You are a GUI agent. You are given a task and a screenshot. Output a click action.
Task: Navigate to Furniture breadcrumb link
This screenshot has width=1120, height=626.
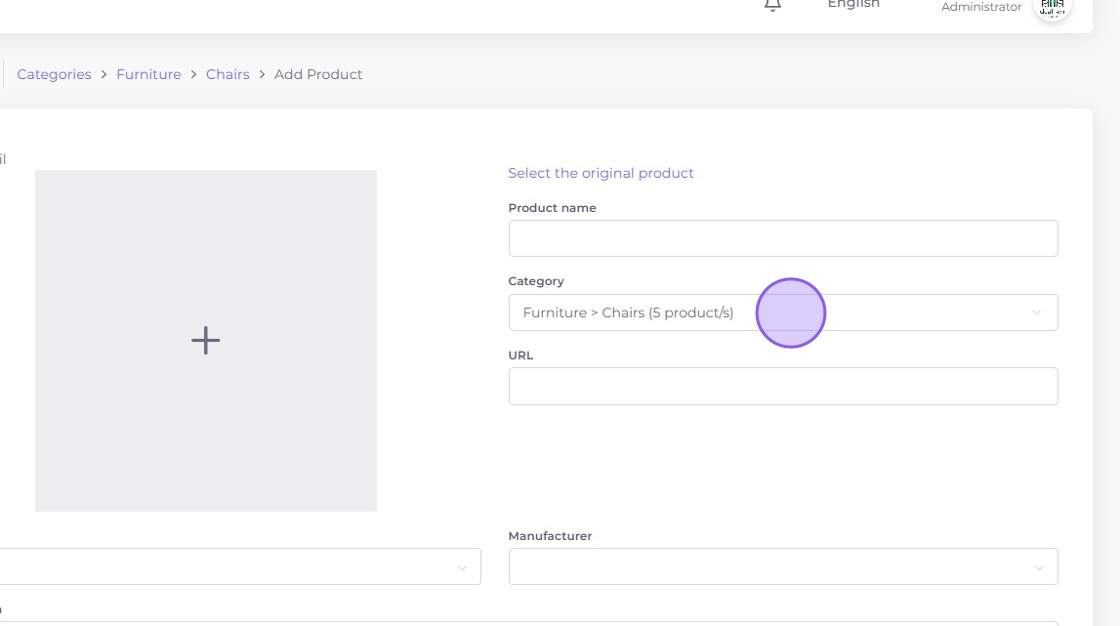pyautogui.click(x=148, y=75)
